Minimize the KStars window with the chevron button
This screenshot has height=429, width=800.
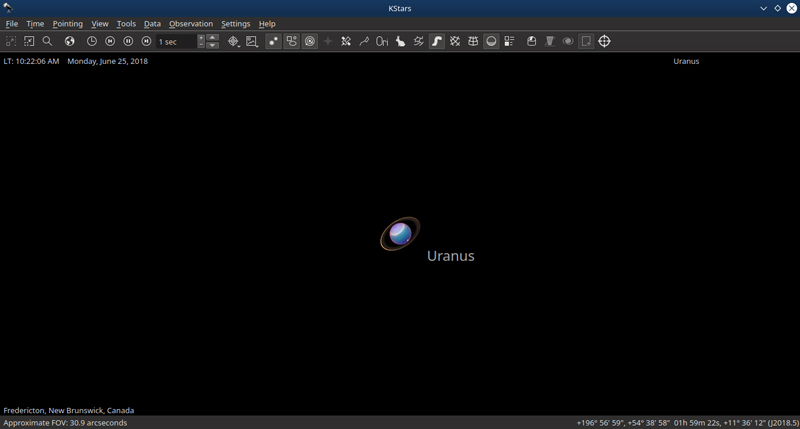(x=763, y=8)
